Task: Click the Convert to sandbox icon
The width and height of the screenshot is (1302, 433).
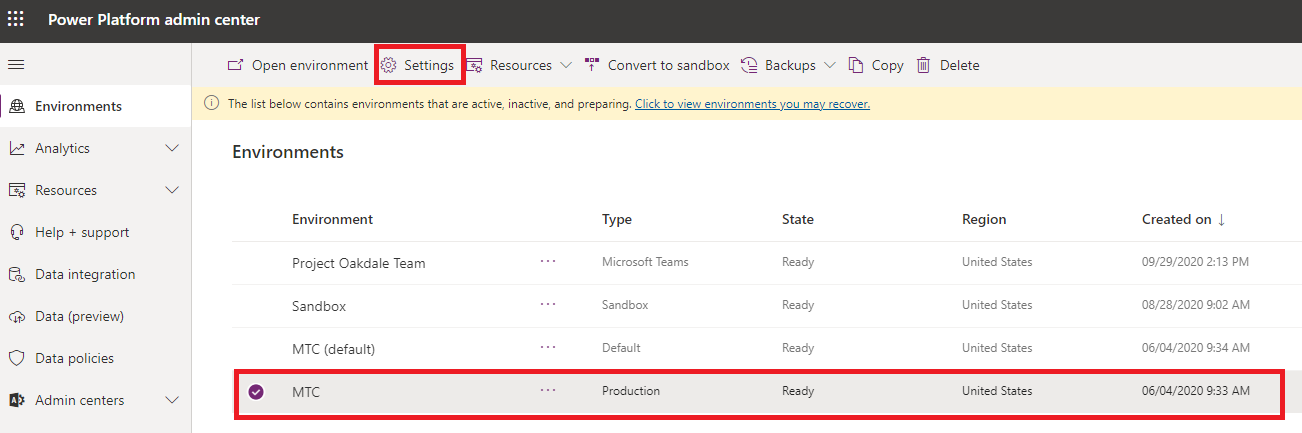Action: (x=592, y=65)
